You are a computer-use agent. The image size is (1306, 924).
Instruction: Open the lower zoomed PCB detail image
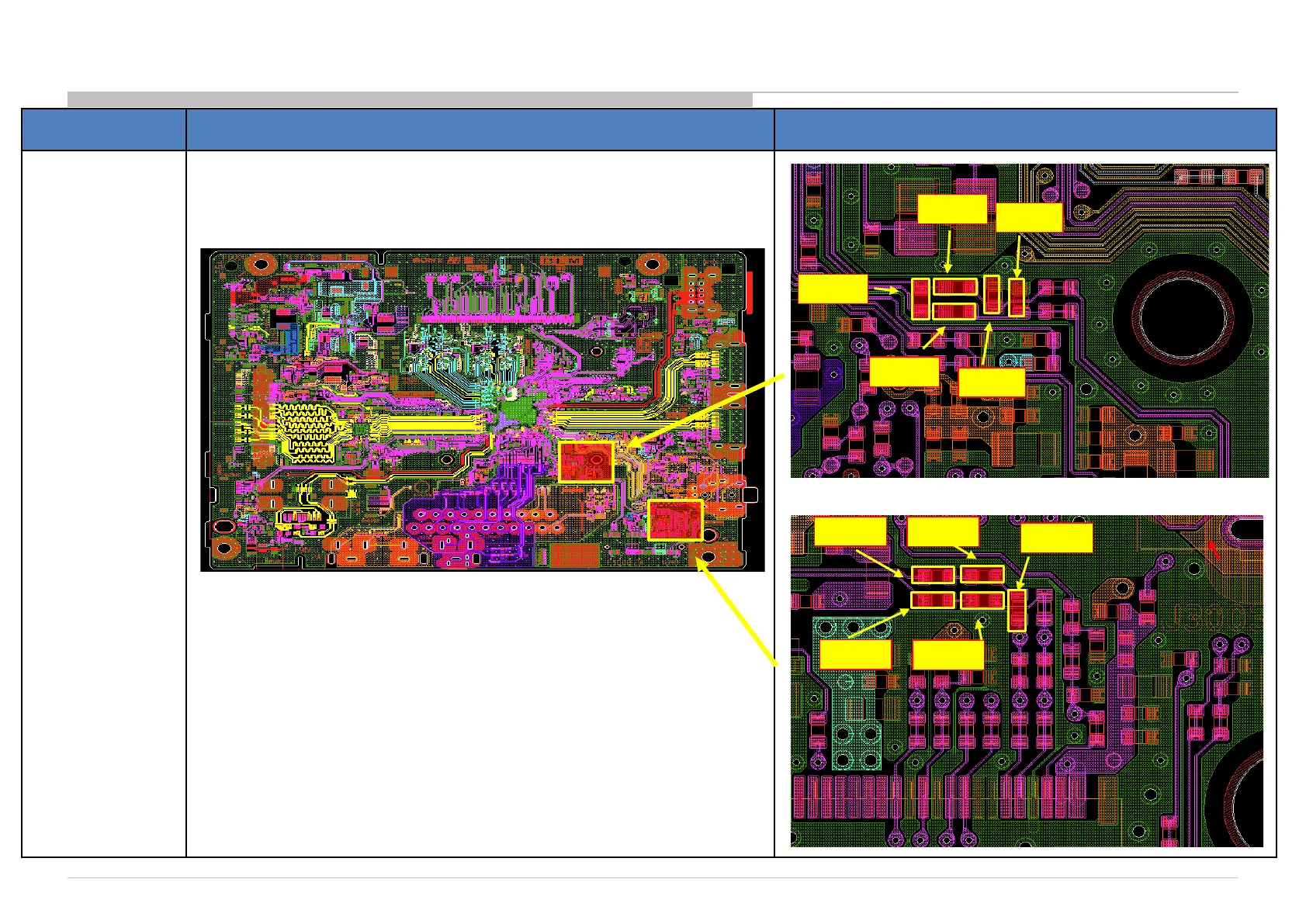1027,680
